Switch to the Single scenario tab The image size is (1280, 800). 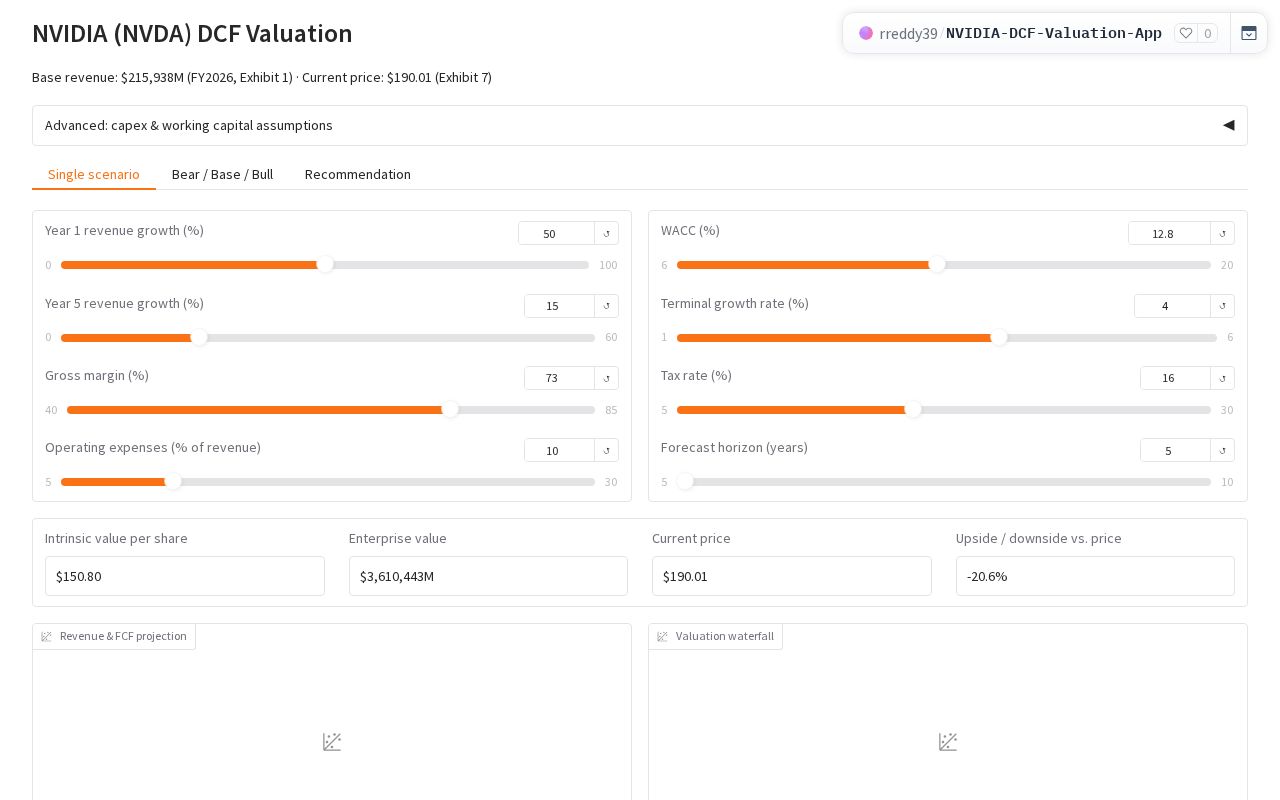tap(94, 174)
